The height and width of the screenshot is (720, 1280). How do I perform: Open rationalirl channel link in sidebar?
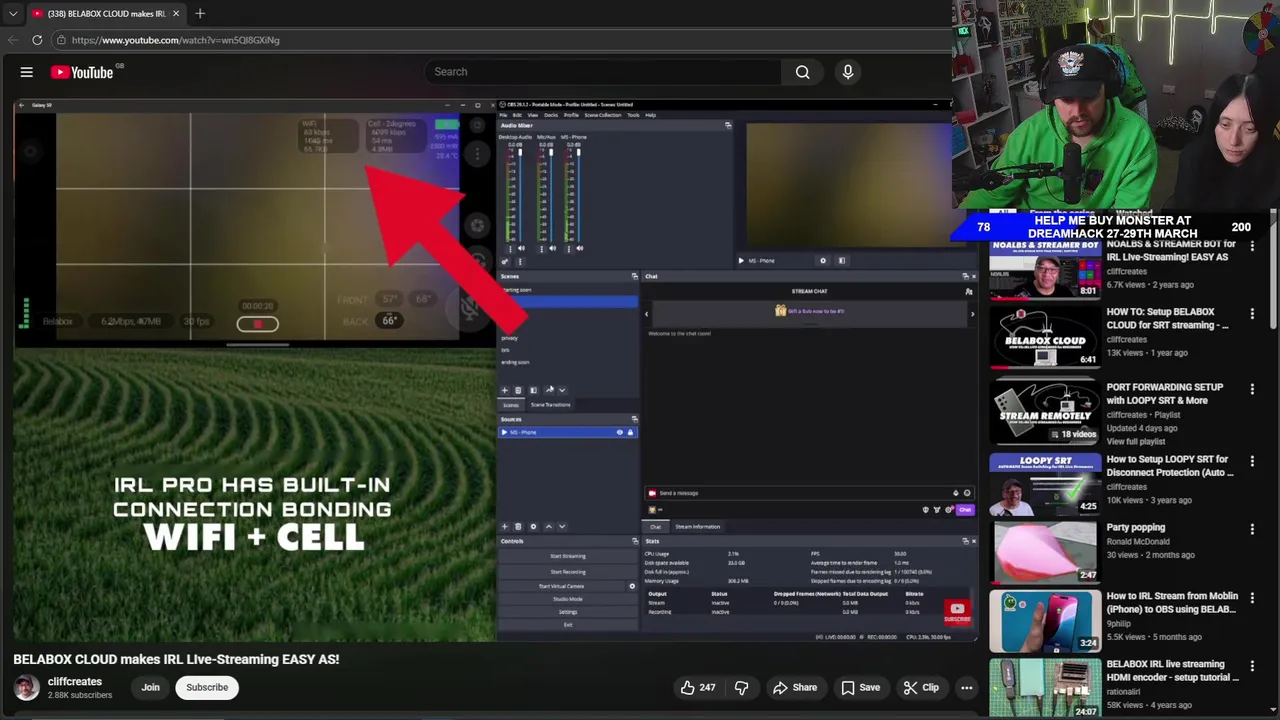click(x=1123, y=691)
